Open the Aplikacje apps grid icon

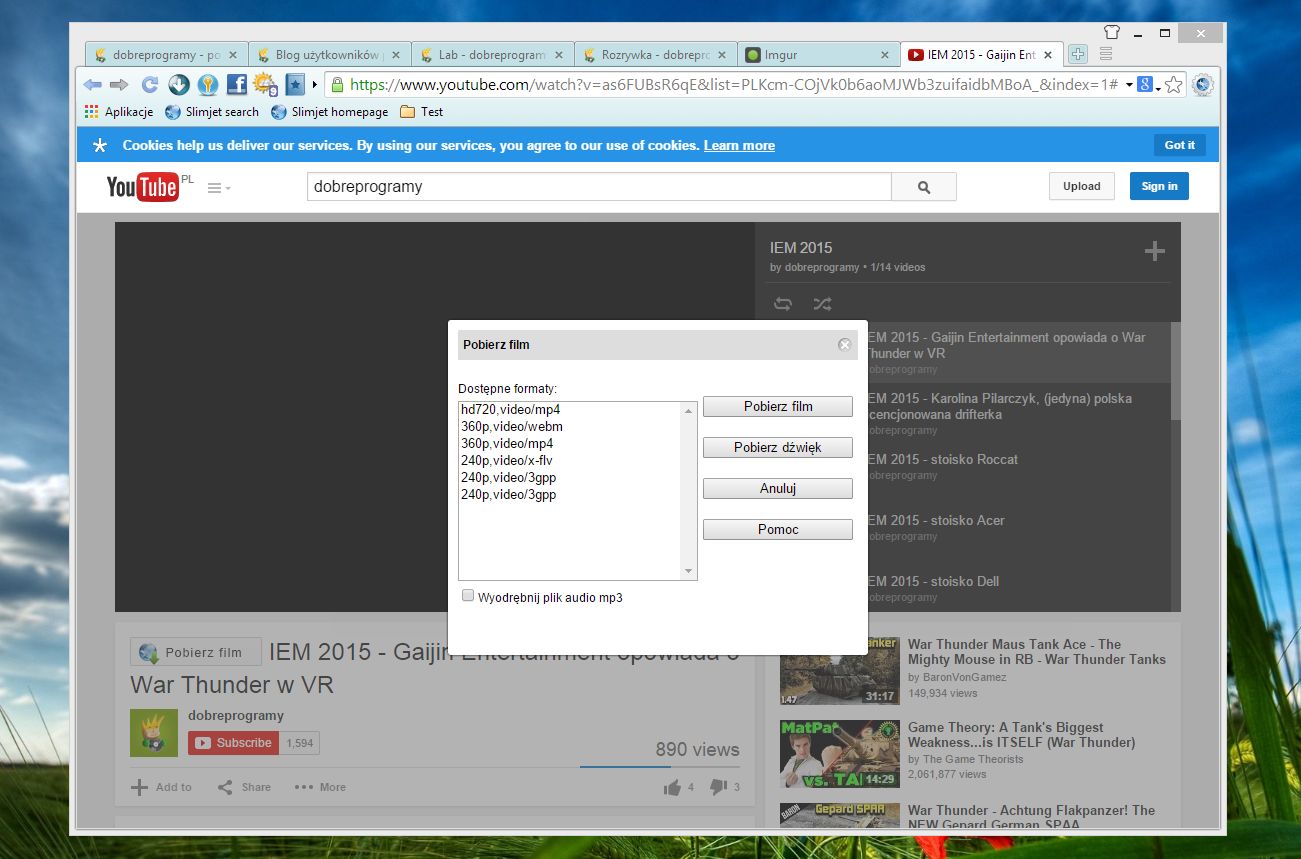click(92, 112)
